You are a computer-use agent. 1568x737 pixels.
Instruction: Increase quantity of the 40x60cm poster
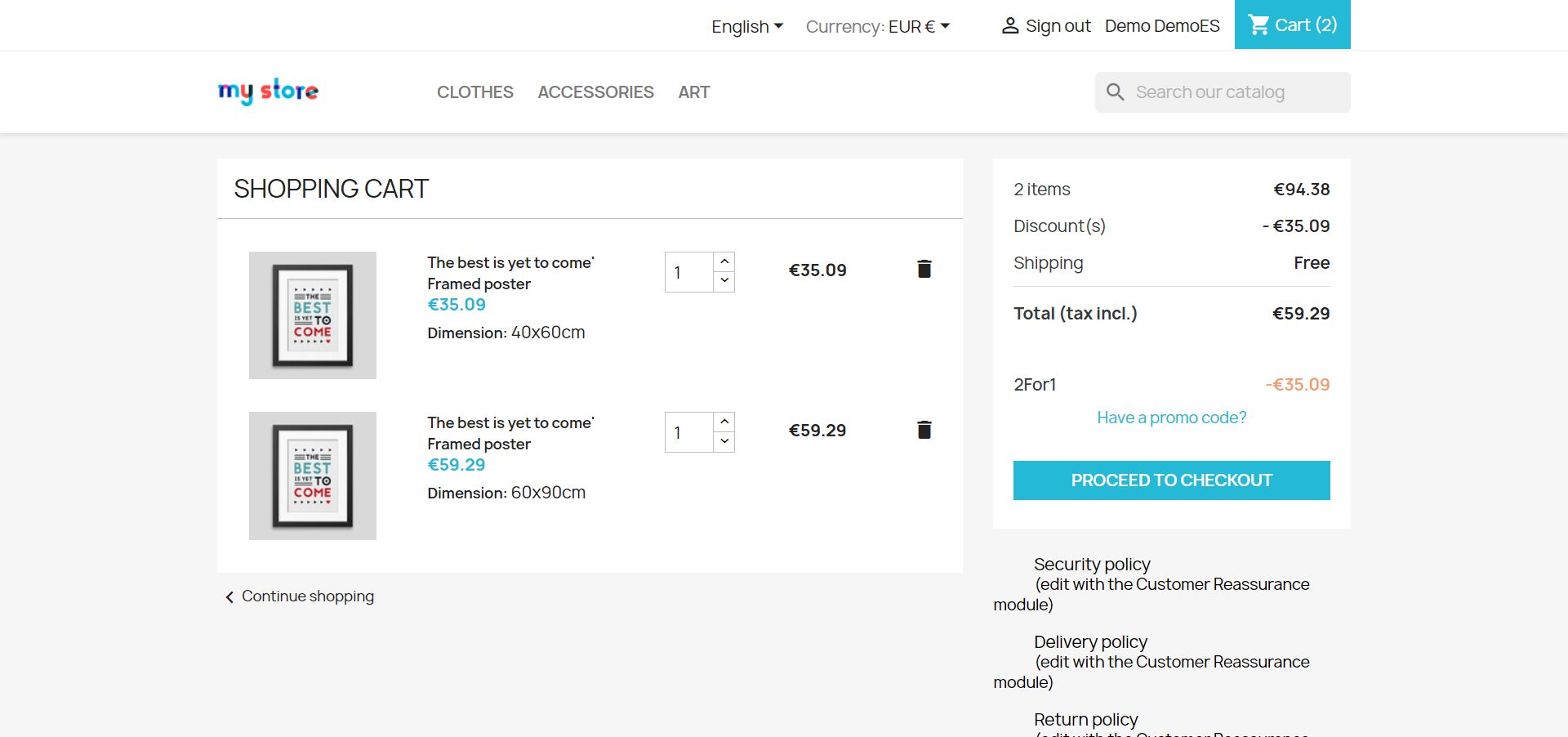724,261
